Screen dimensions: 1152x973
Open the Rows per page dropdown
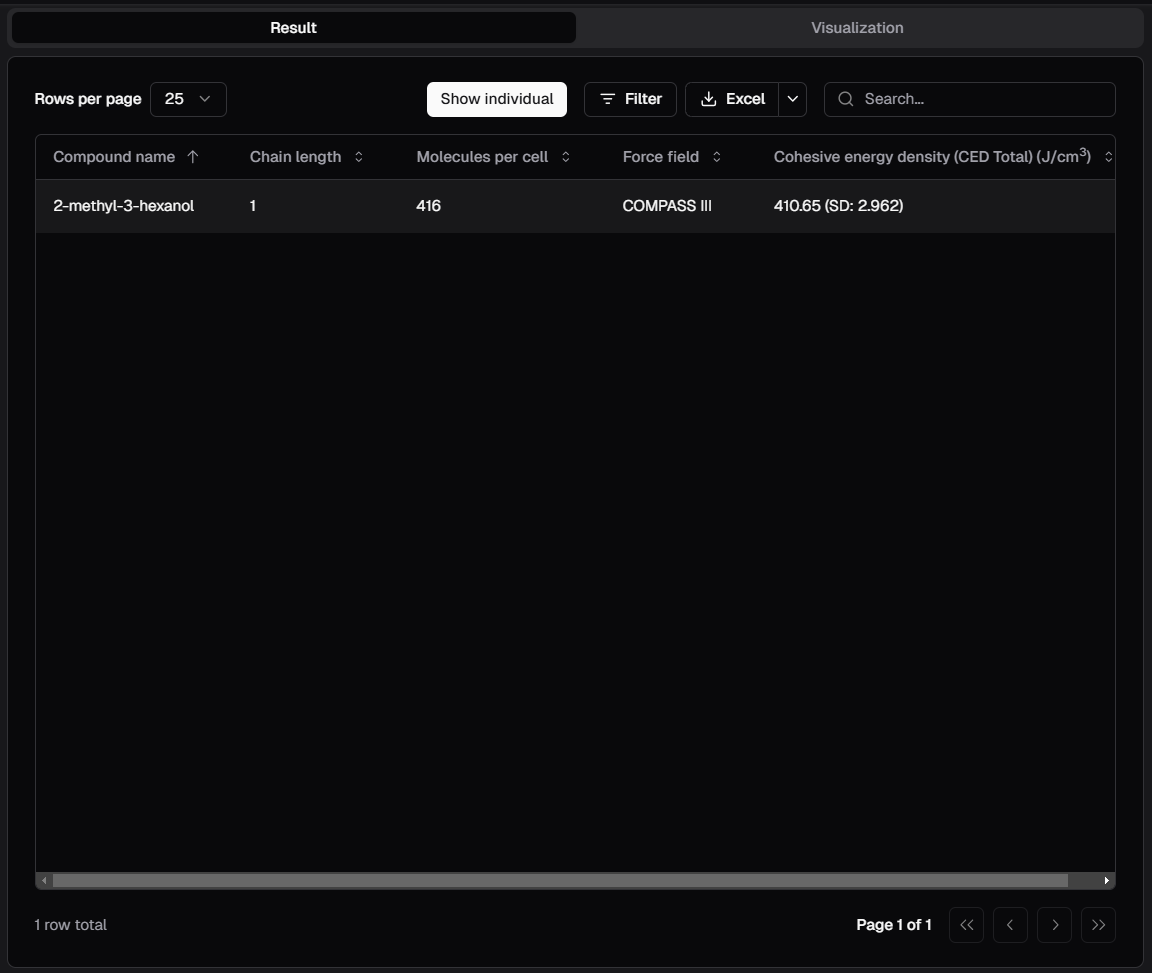[188, 99]
